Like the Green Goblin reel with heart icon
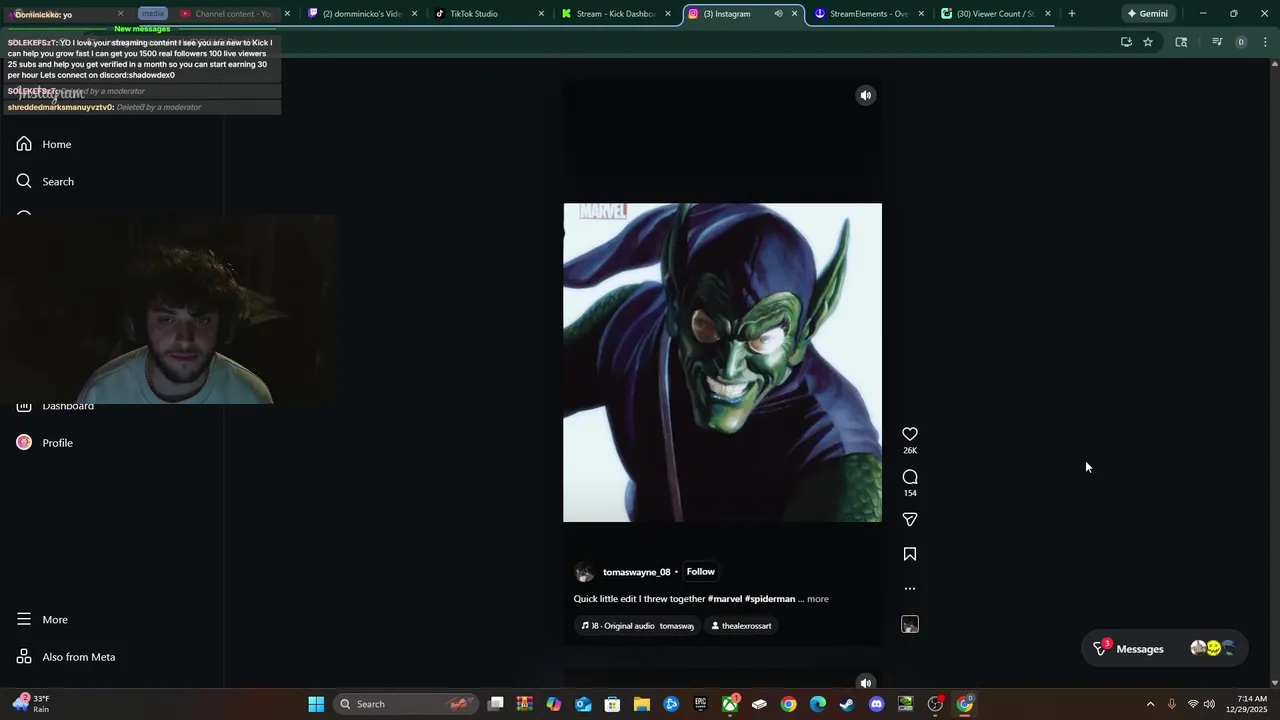The width and height of the screenshot is (1280, 720). point(910,434)
